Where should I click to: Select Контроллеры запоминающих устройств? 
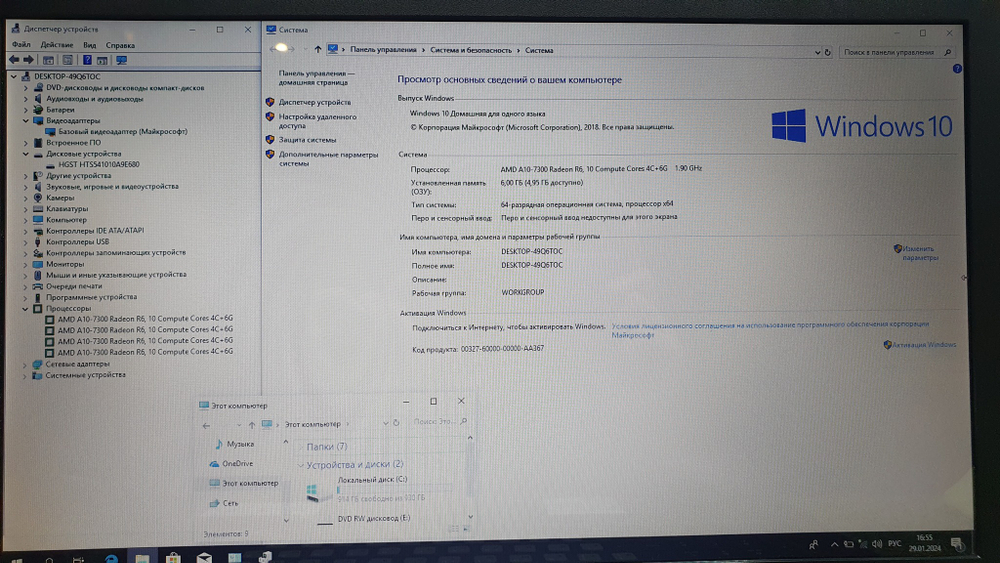tap(116, 252)
